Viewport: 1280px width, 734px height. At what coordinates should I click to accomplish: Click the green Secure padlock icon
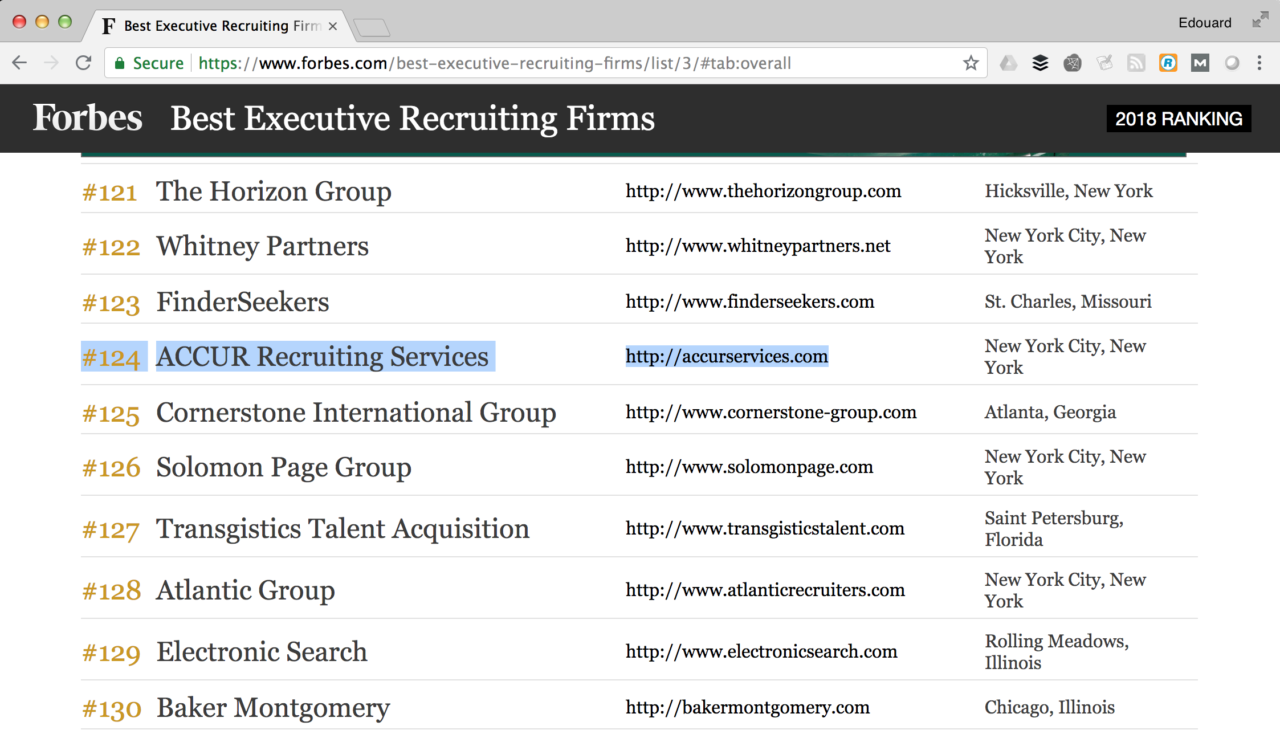(120, 63)
